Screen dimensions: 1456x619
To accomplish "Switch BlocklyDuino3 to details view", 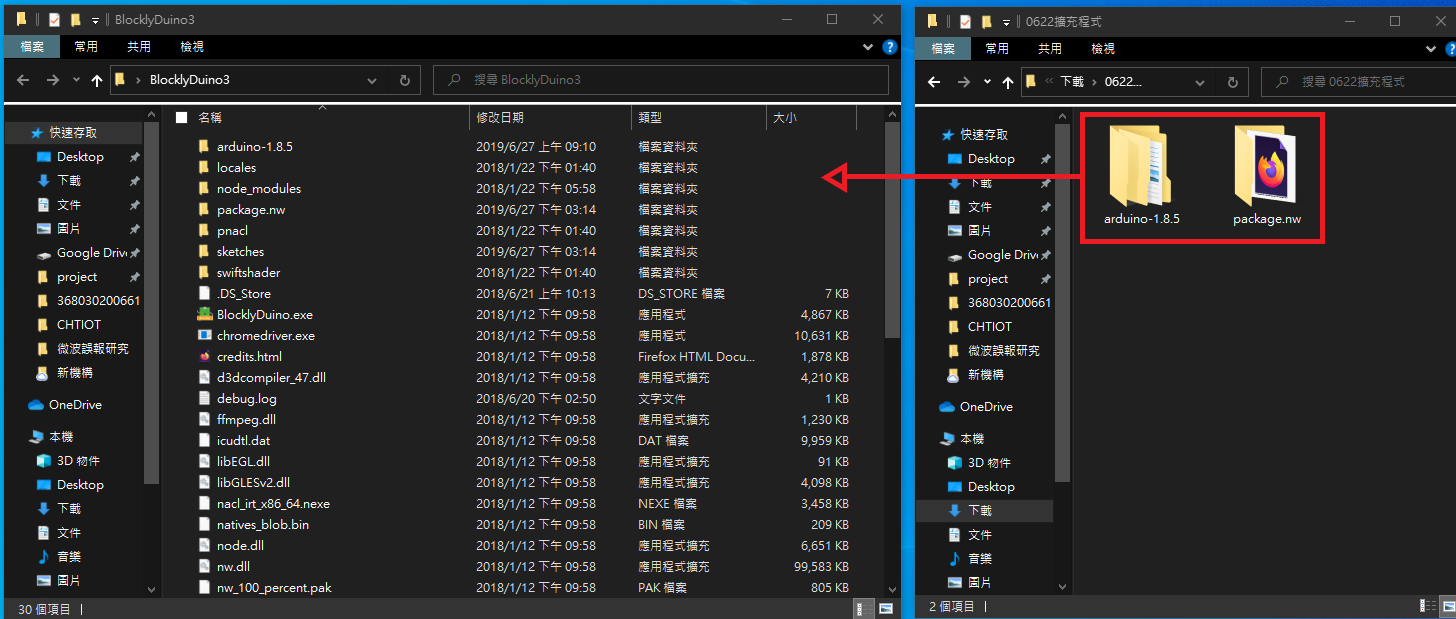I will [862, 608].
